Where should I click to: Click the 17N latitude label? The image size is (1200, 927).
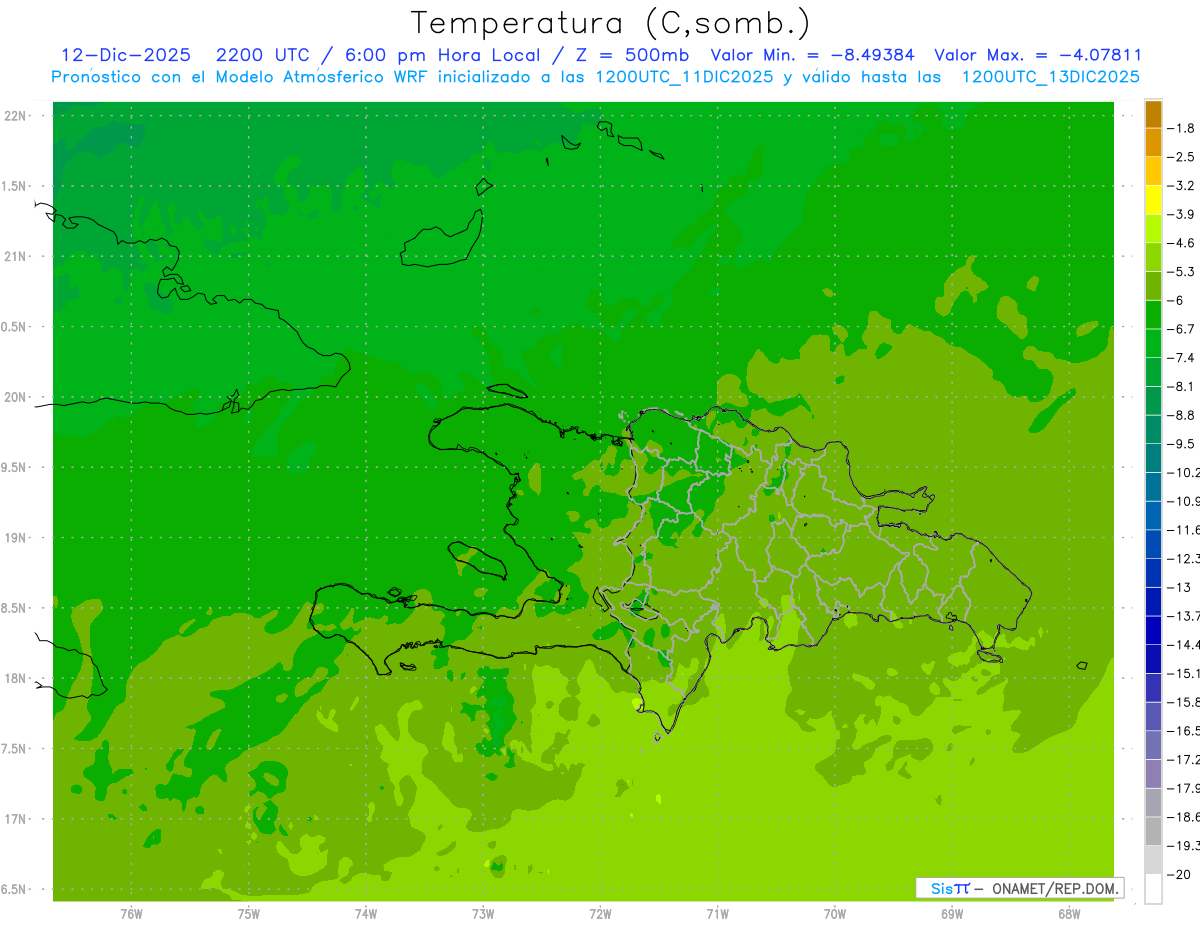15,819
